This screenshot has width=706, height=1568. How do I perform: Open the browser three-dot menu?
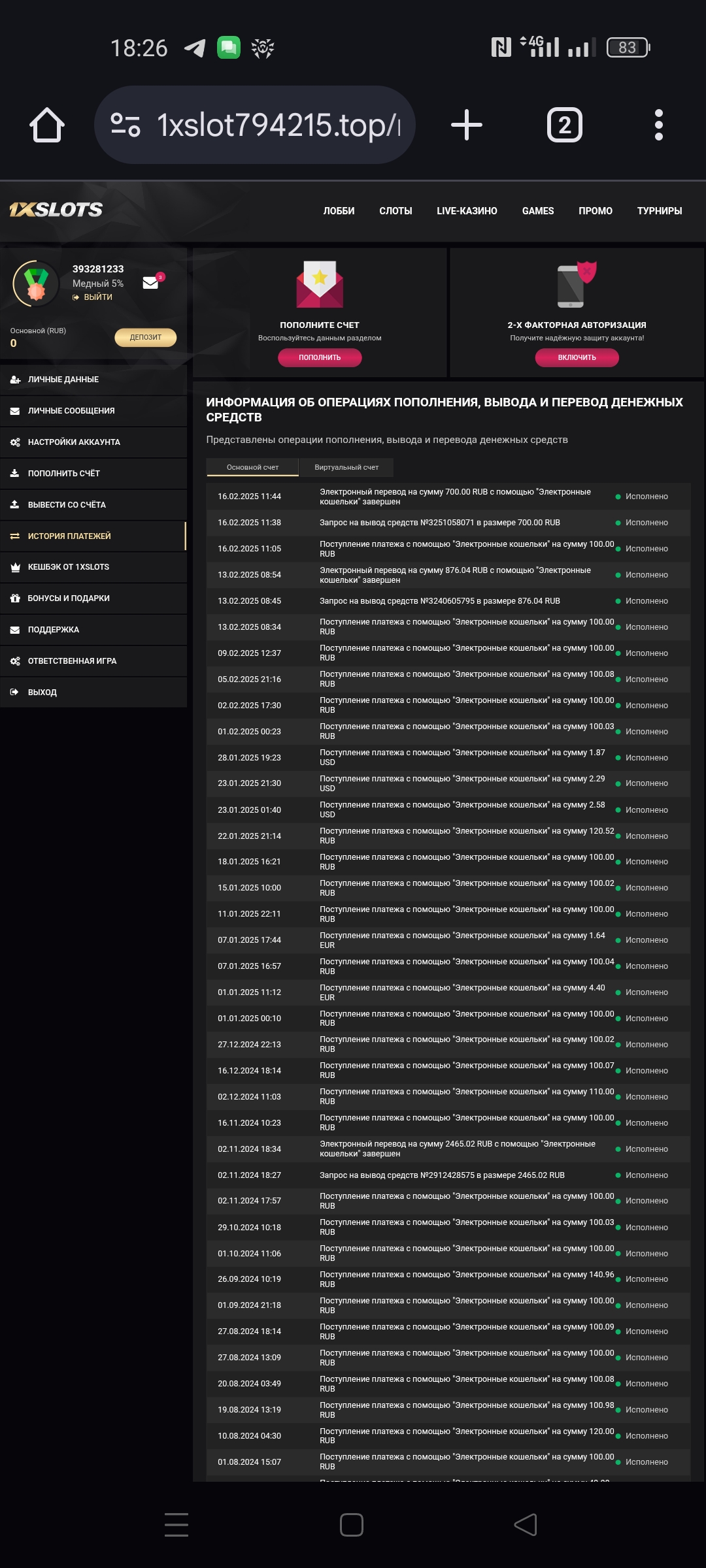658,125
